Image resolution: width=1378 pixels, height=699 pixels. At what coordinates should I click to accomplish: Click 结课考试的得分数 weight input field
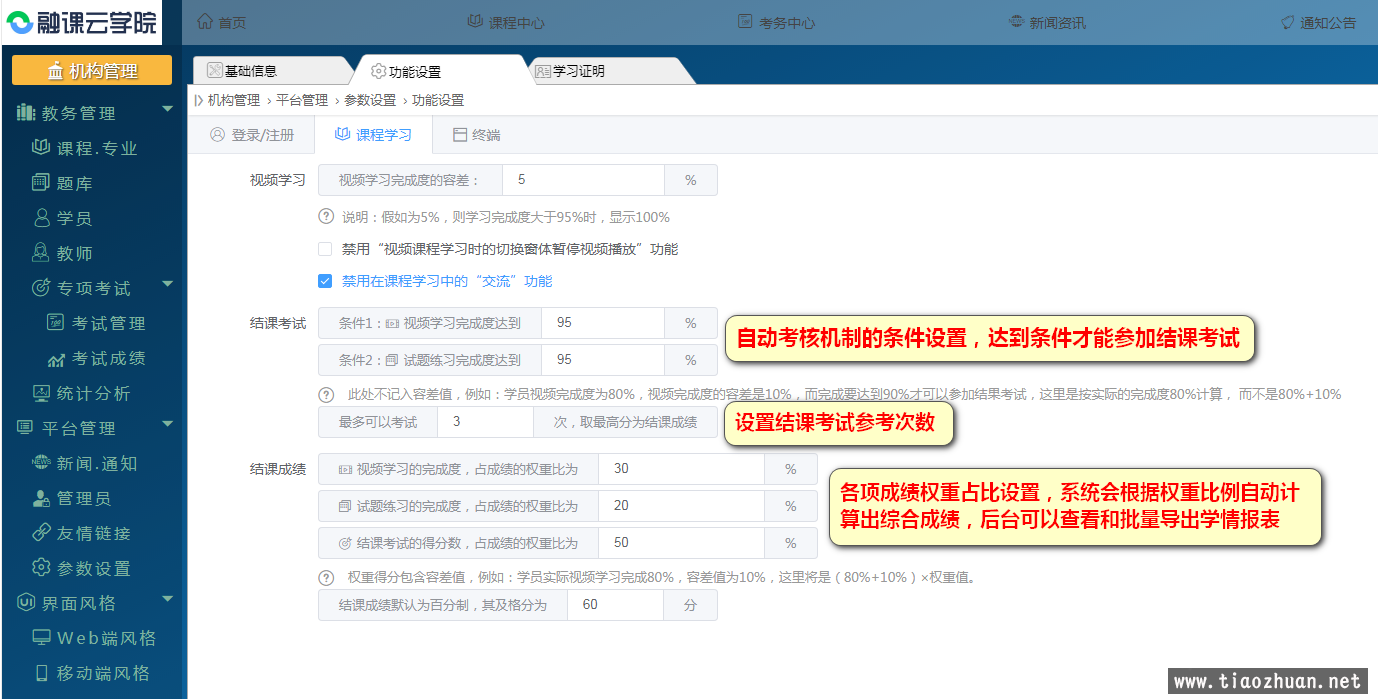(681, 543)
